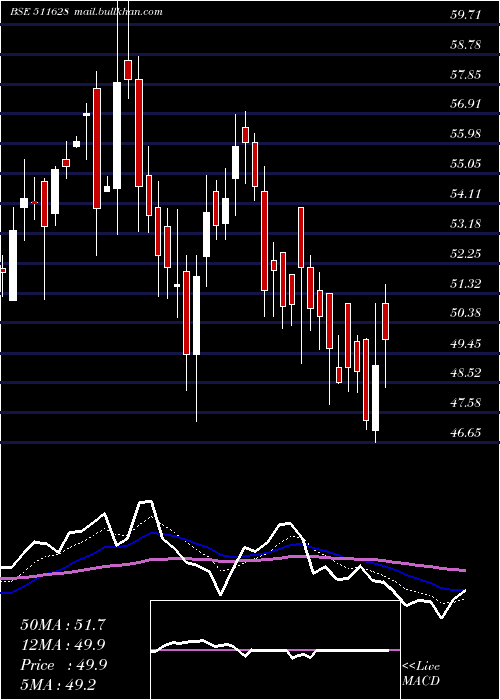500x700 pixels.
Task: Click the <<Live MACD label
Action: coord(421,673)
